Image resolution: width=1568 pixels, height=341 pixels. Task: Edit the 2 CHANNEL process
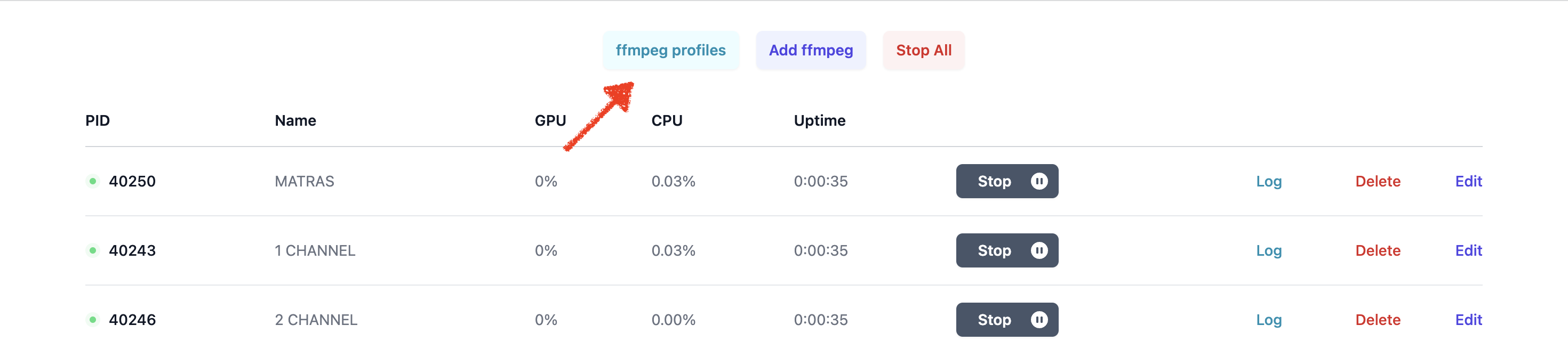click(1468, 320)
